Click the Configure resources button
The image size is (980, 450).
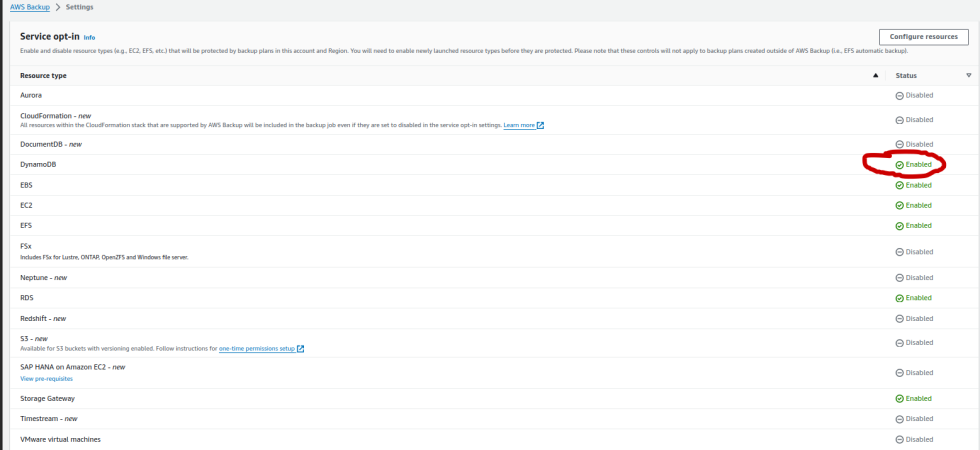(923, 37)
